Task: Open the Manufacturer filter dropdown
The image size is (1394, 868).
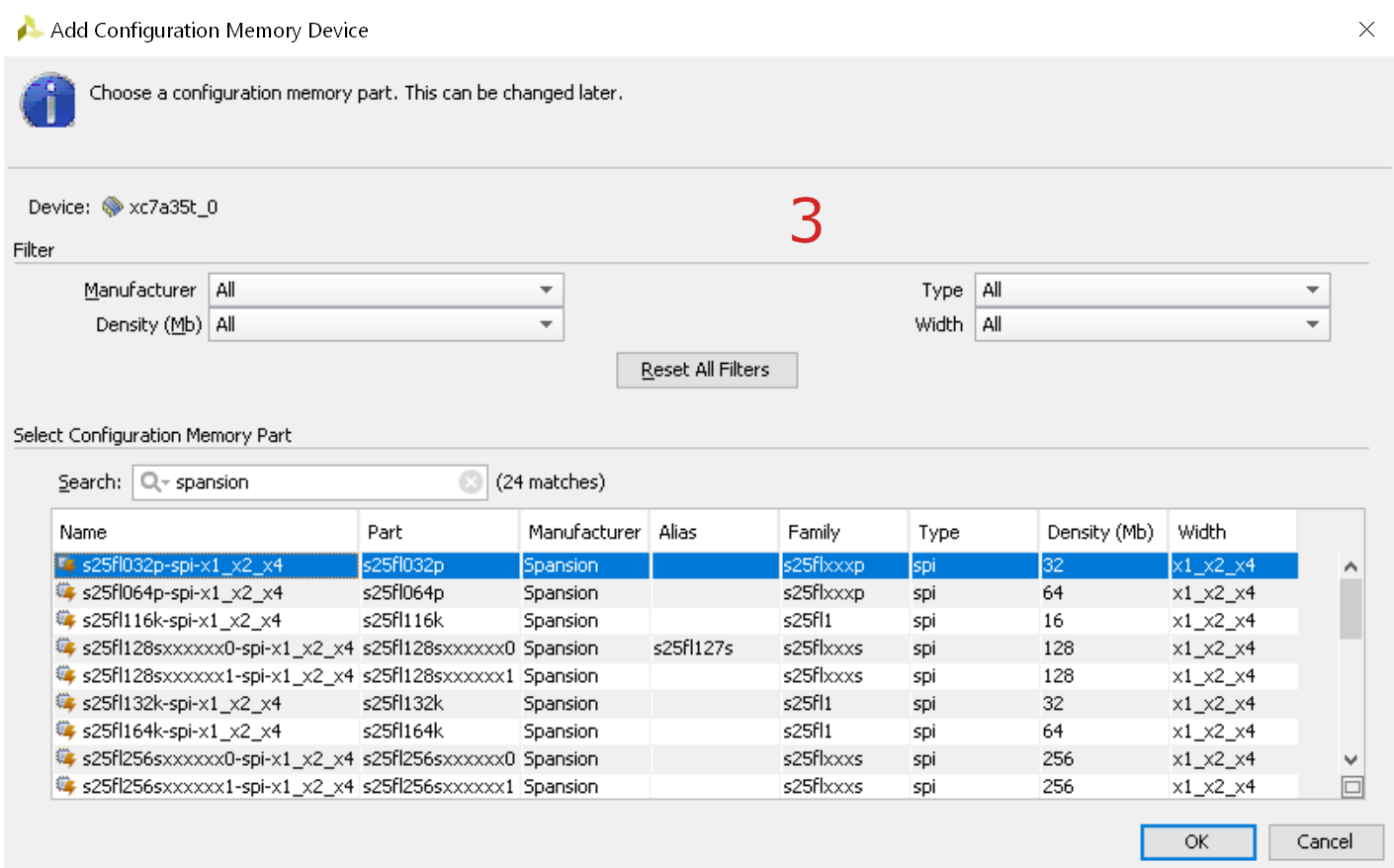Action: pos(386,290)
